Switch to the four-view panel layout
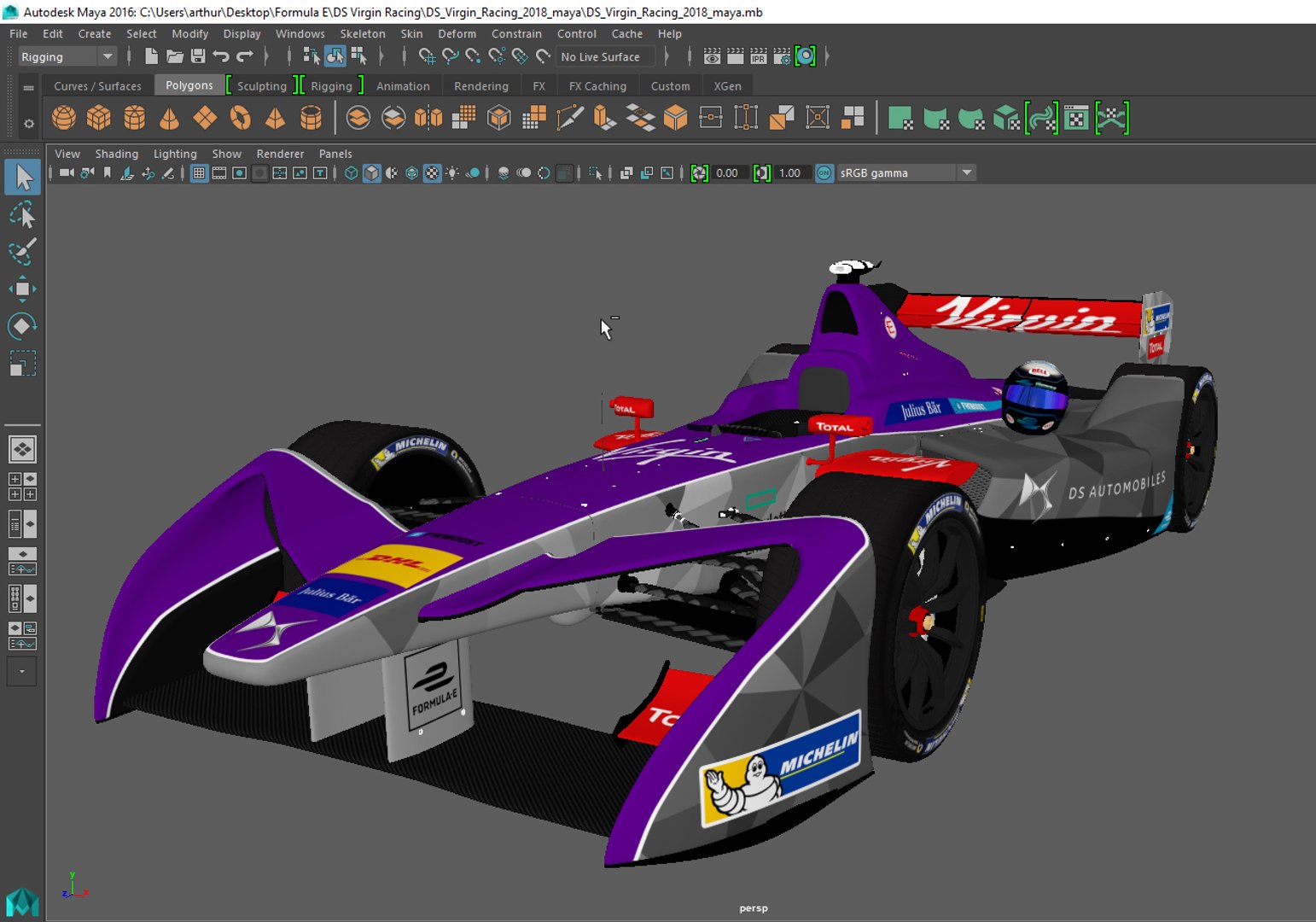1316x922 pixels. pos(22,487)
